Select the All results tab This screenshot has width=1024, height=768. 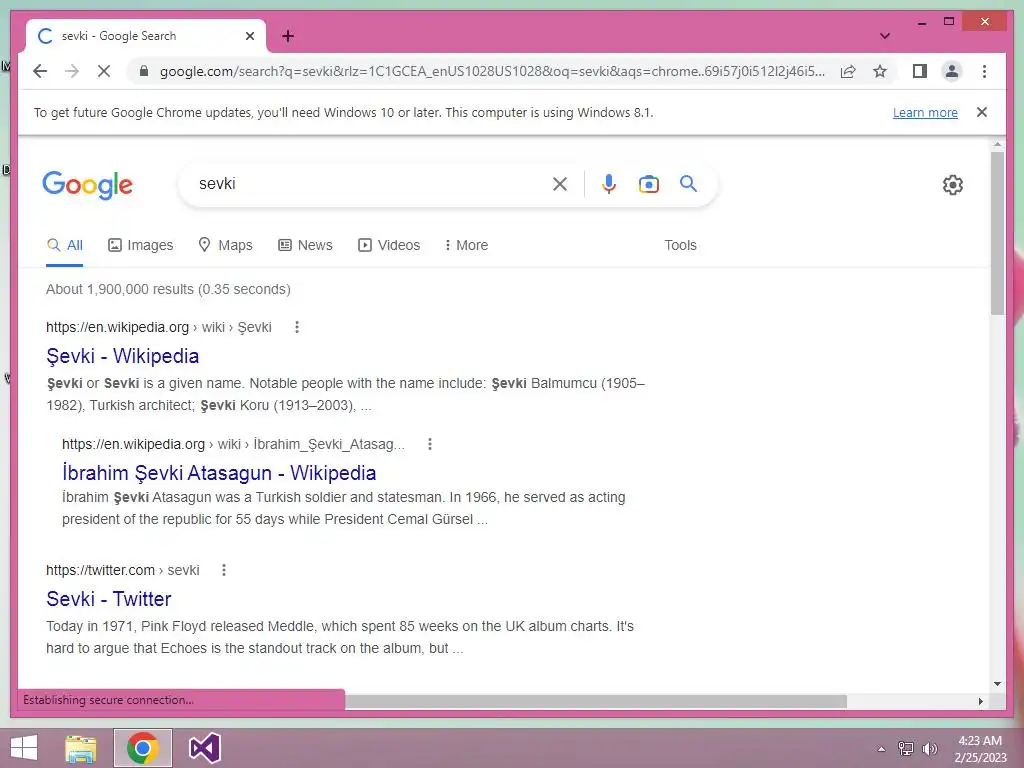tap(65, 246)
